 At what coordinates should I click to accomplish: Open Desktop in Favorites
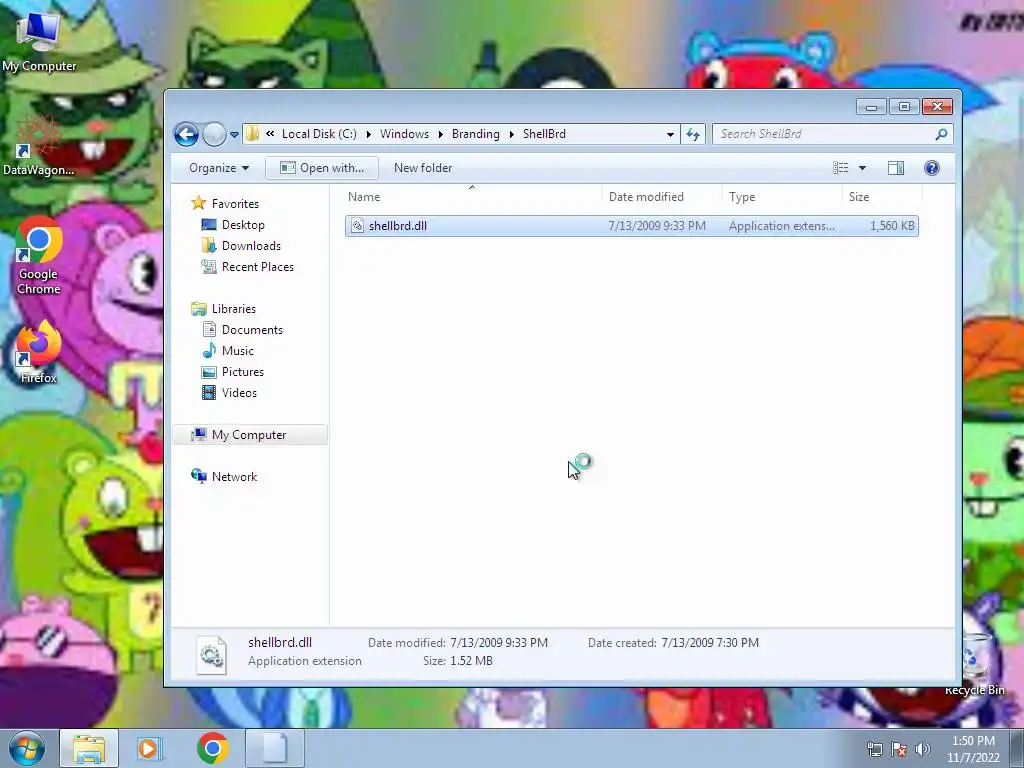pyautogui.click(x=243, y=225)
